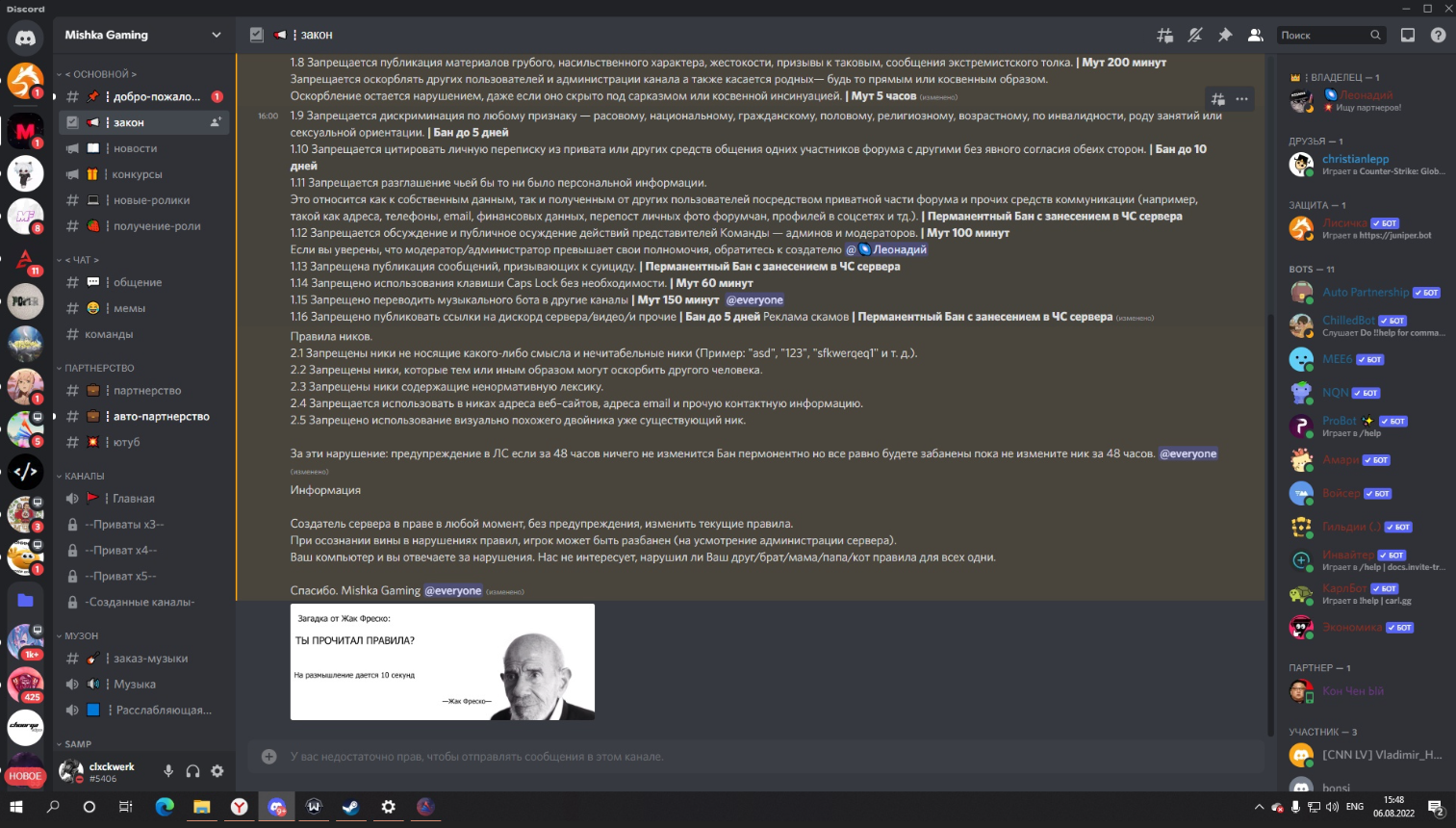1456x828 pixels.
Task: Open партнерство channel
Action: tap(144, 390)
